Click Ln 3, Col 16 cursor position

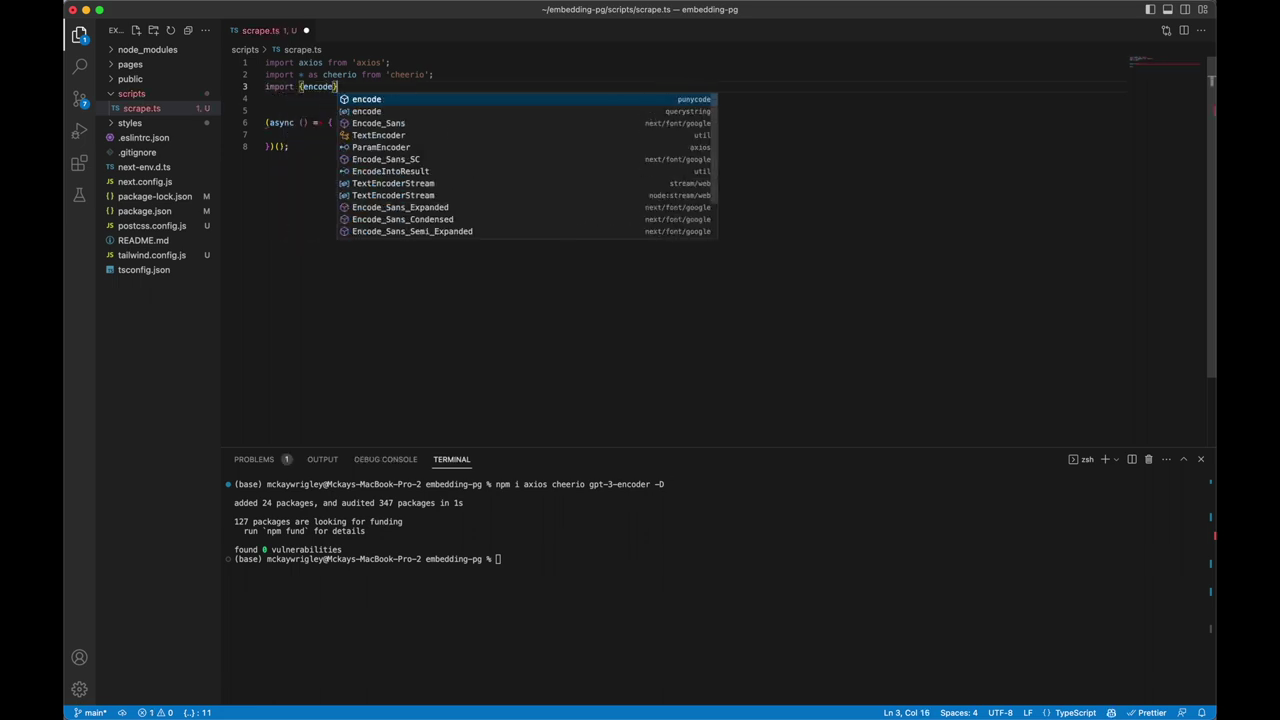pyautogui.click(x=906, y=713)
